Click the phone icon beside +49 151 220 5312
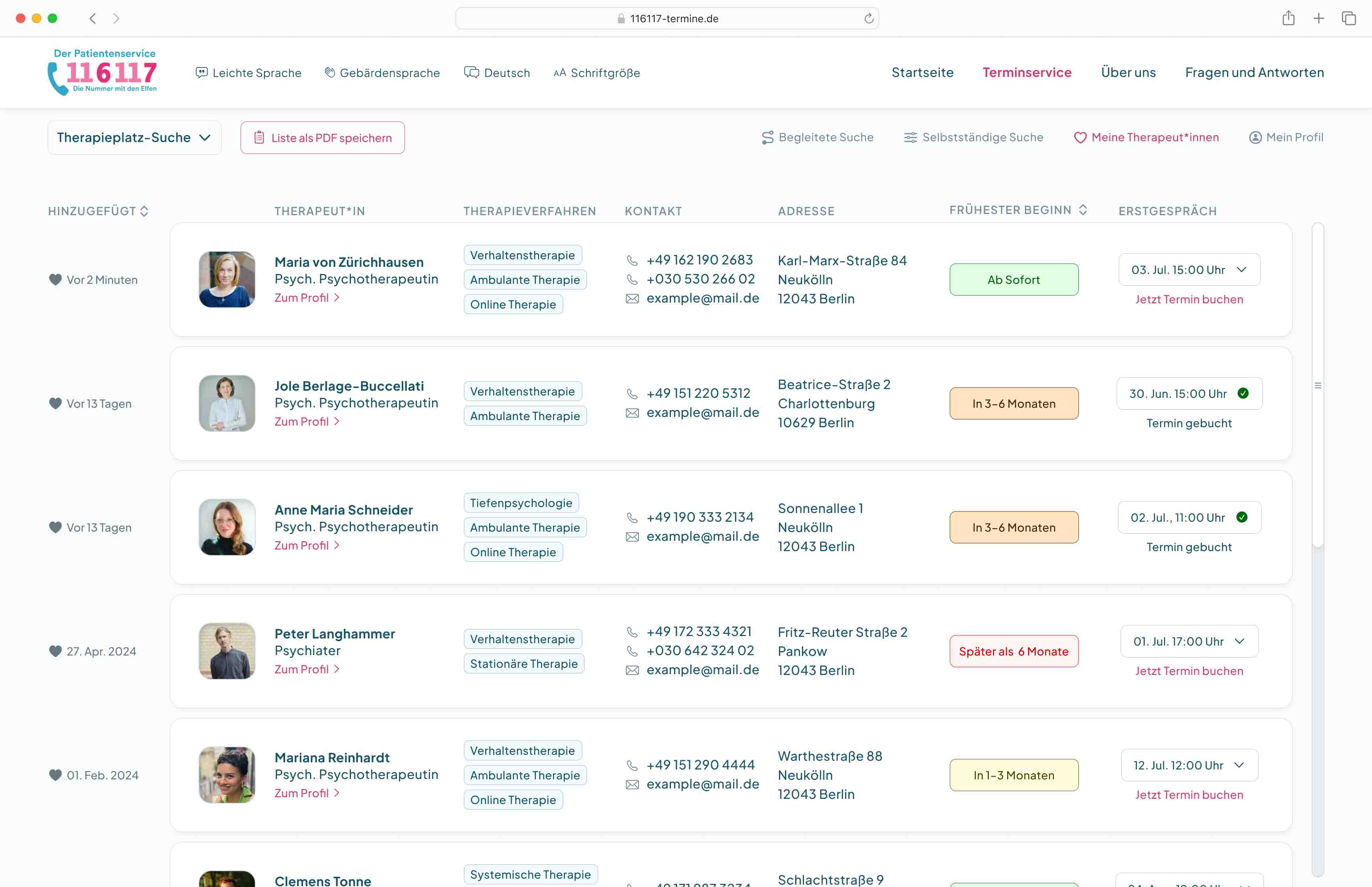1372x887 pixels. tap(632, 394)
